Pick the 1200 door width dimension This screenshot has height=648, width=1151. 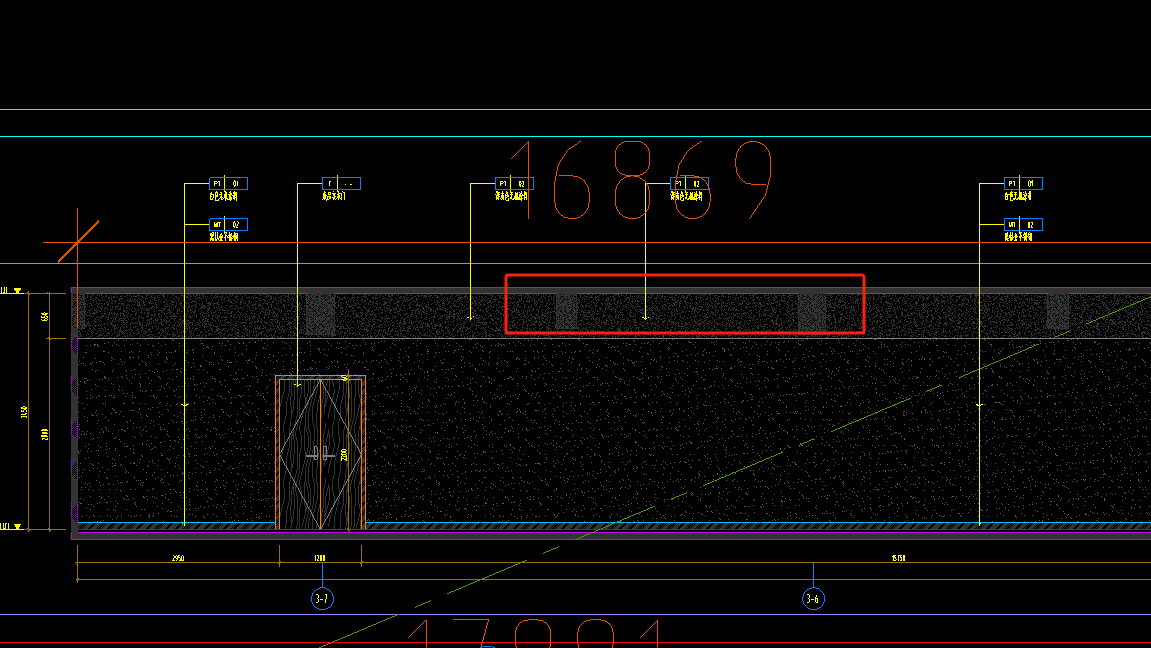click(319, 558)
